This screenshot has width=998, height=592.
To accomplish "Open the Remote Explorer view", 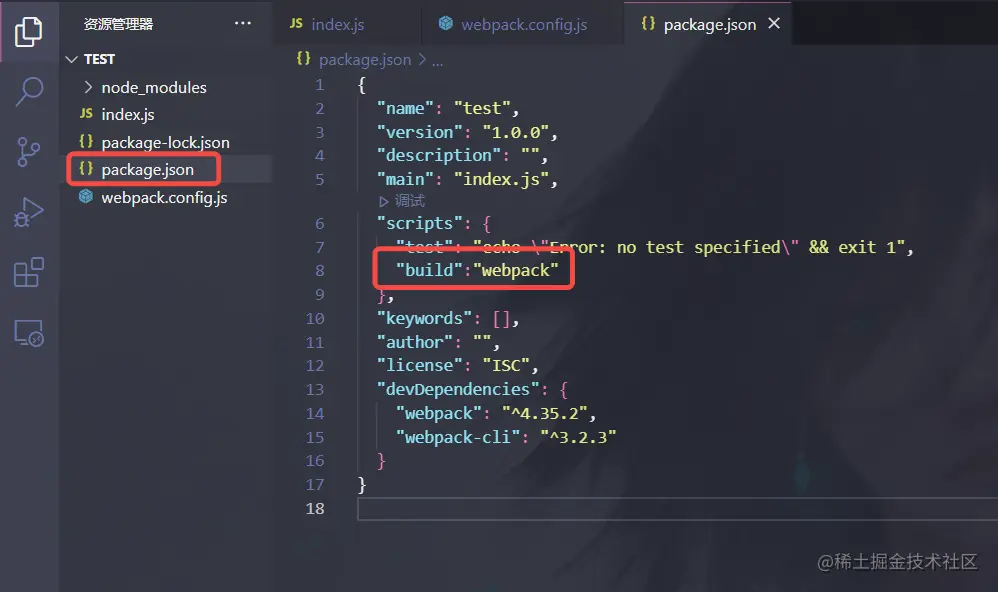I will [x=29, y=333].
